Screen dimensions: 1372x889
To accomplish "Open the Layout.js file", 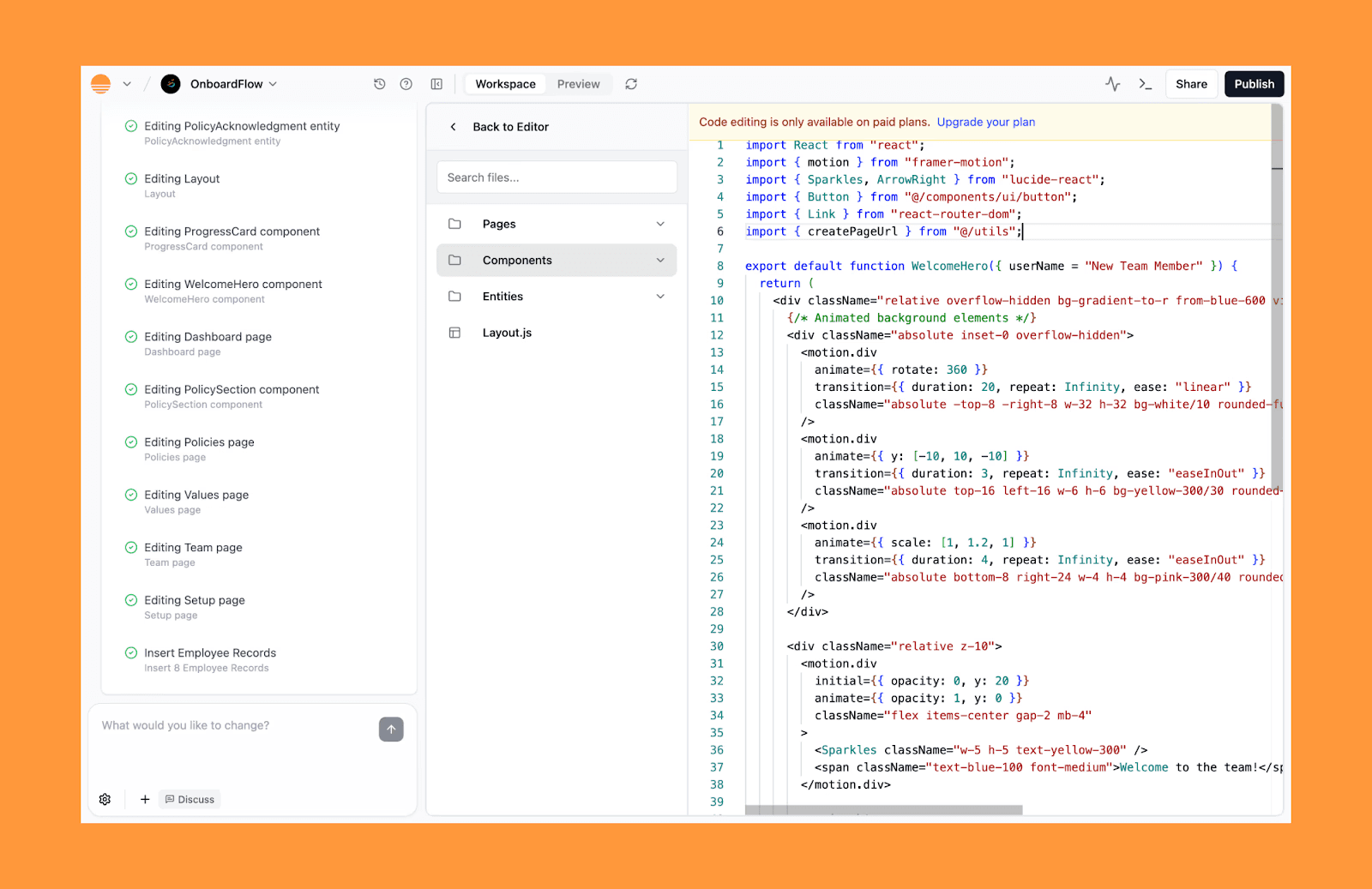I will pos(507,333).
